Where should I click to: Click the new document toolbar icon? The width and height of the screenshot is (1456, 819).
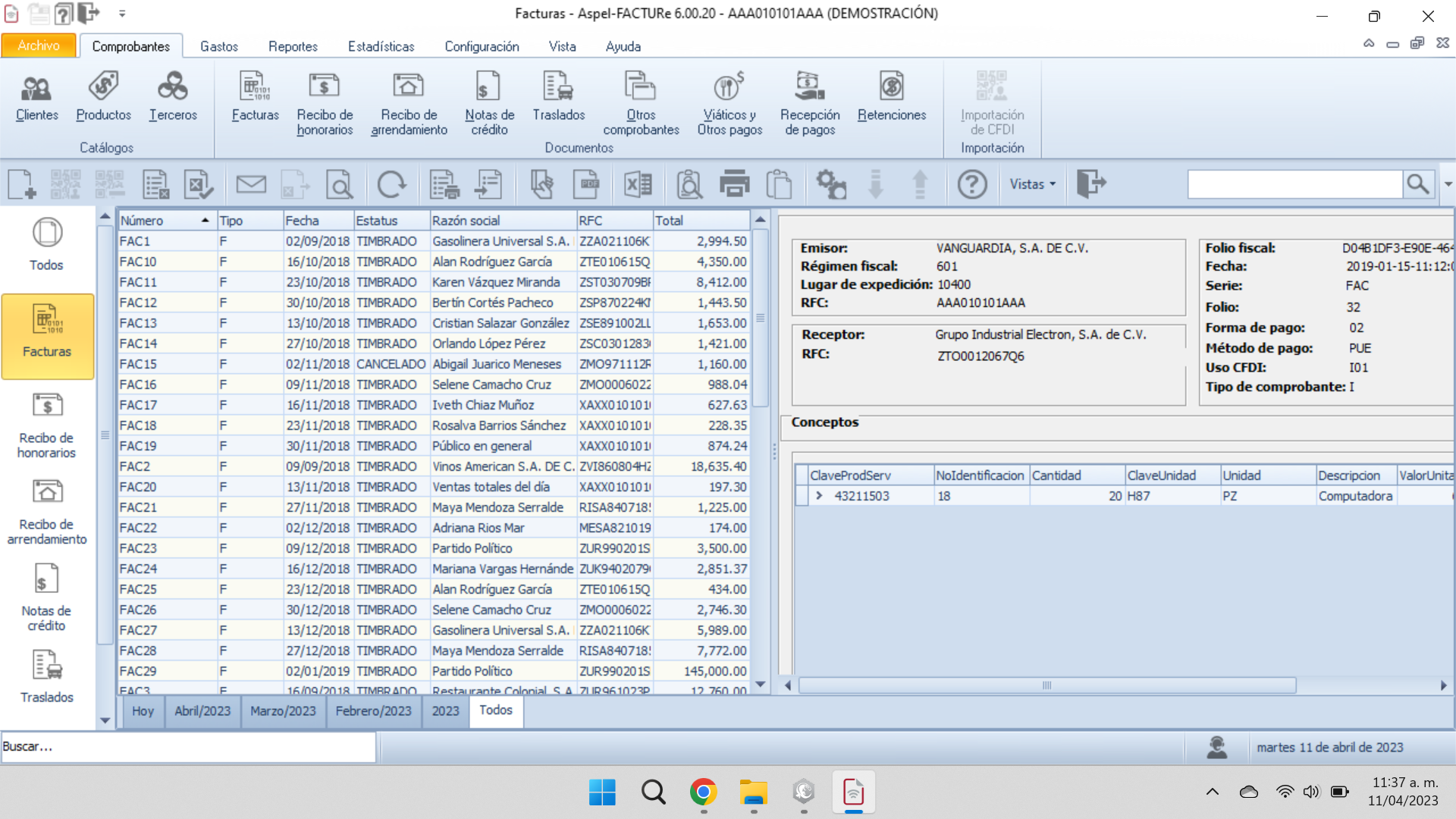point(22,184)
